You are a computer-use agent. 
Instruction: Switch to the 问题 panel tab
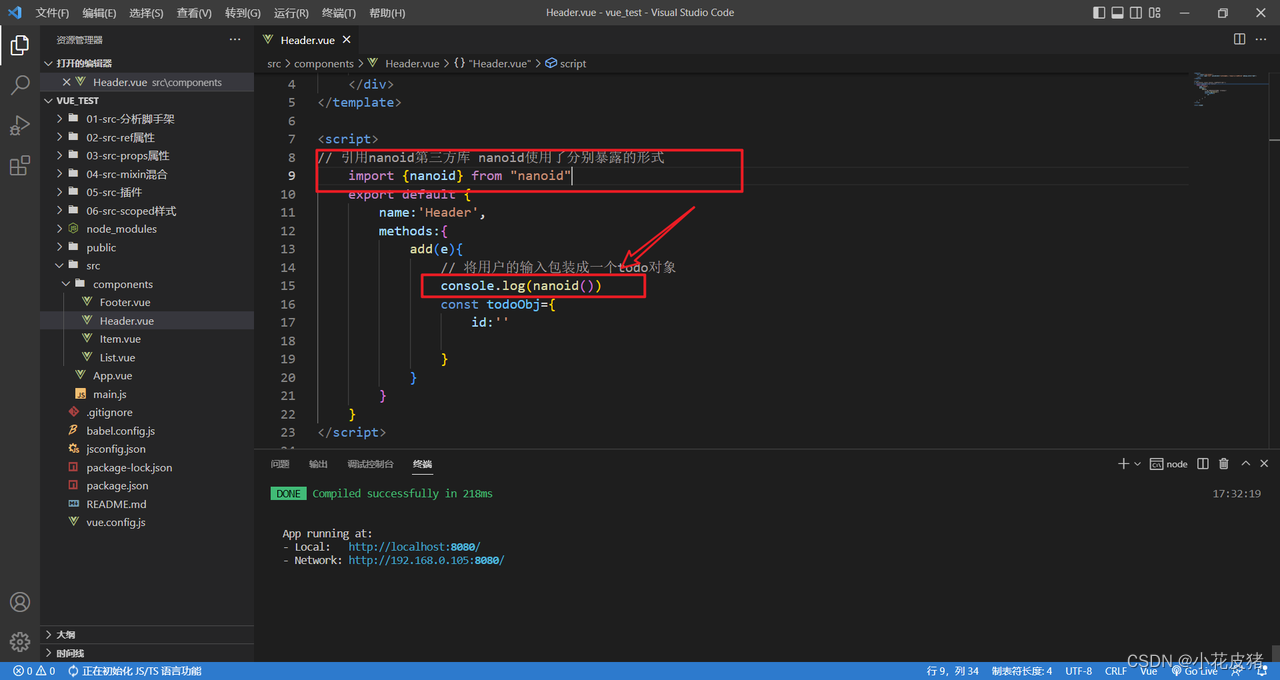coord(280,464)
